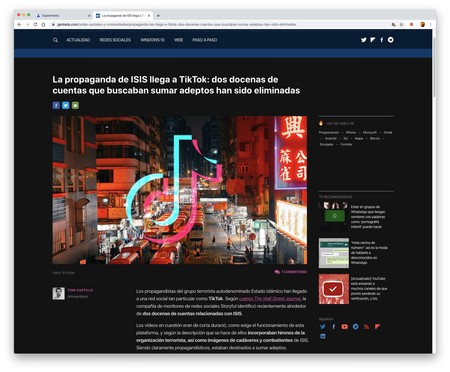Select the WINDOWS 10 navigation item
Viewport: 450px width, 372px height.
[152, 40]
